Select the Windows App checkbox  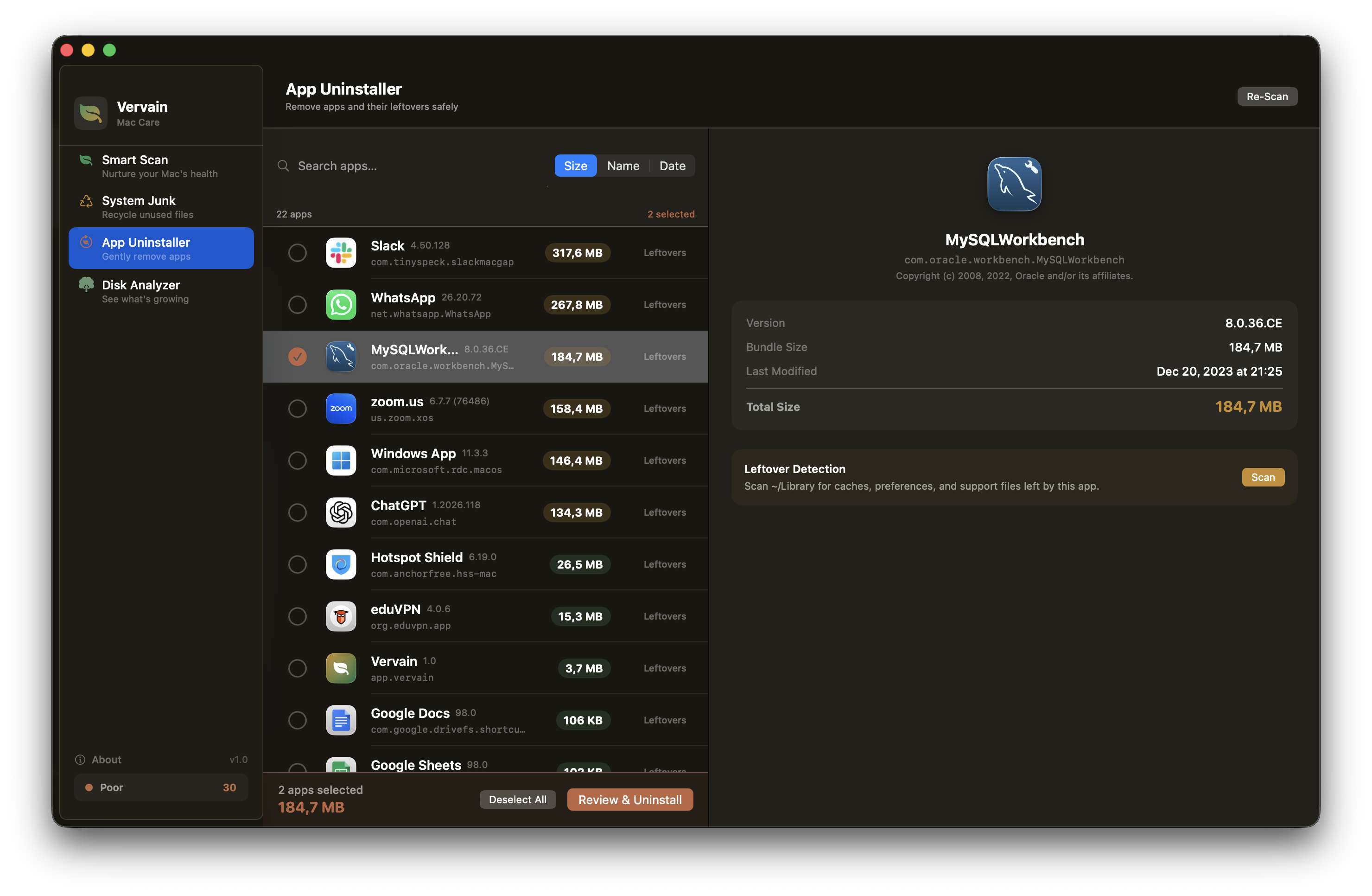click(x=298, y=461)
